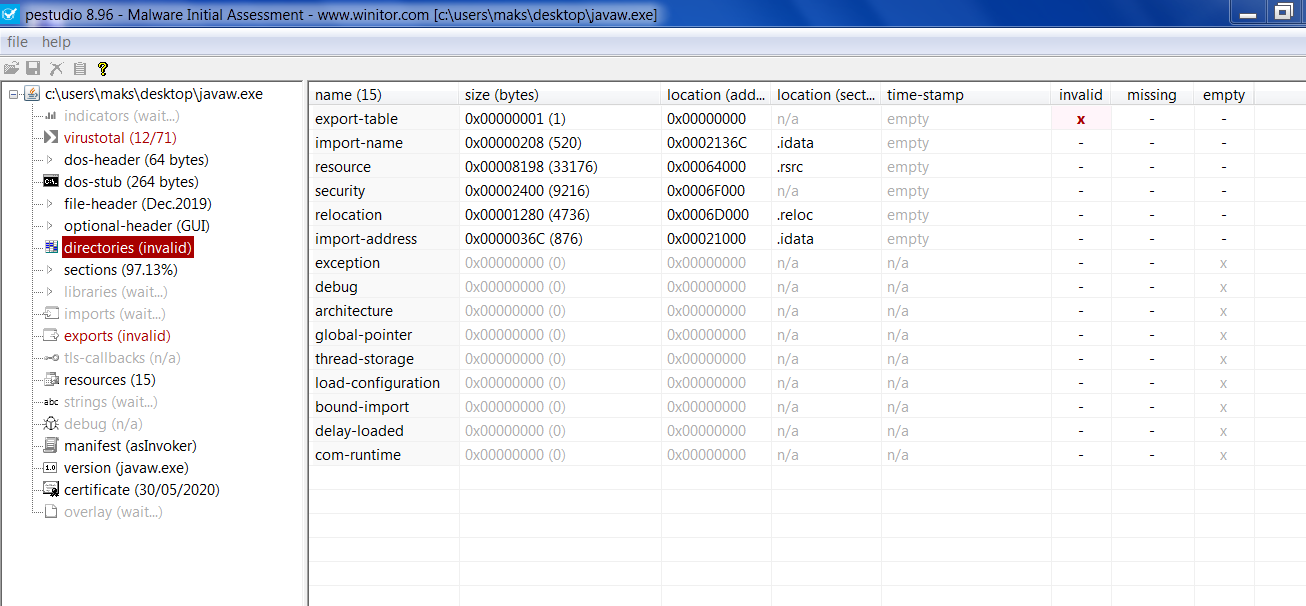Open the file menu
The image size is (1306, 606).
click(x=18, y=42)
